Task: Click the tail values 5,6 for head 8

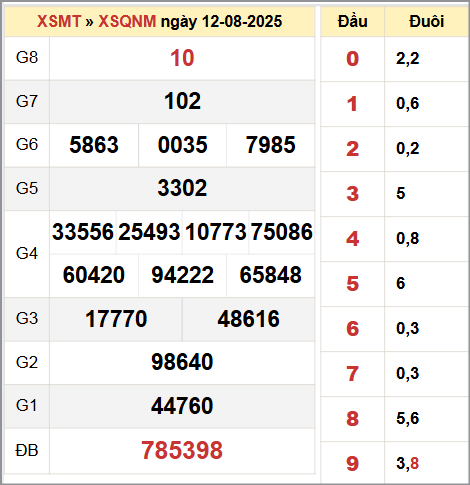Action: click(x=407, y=418)
